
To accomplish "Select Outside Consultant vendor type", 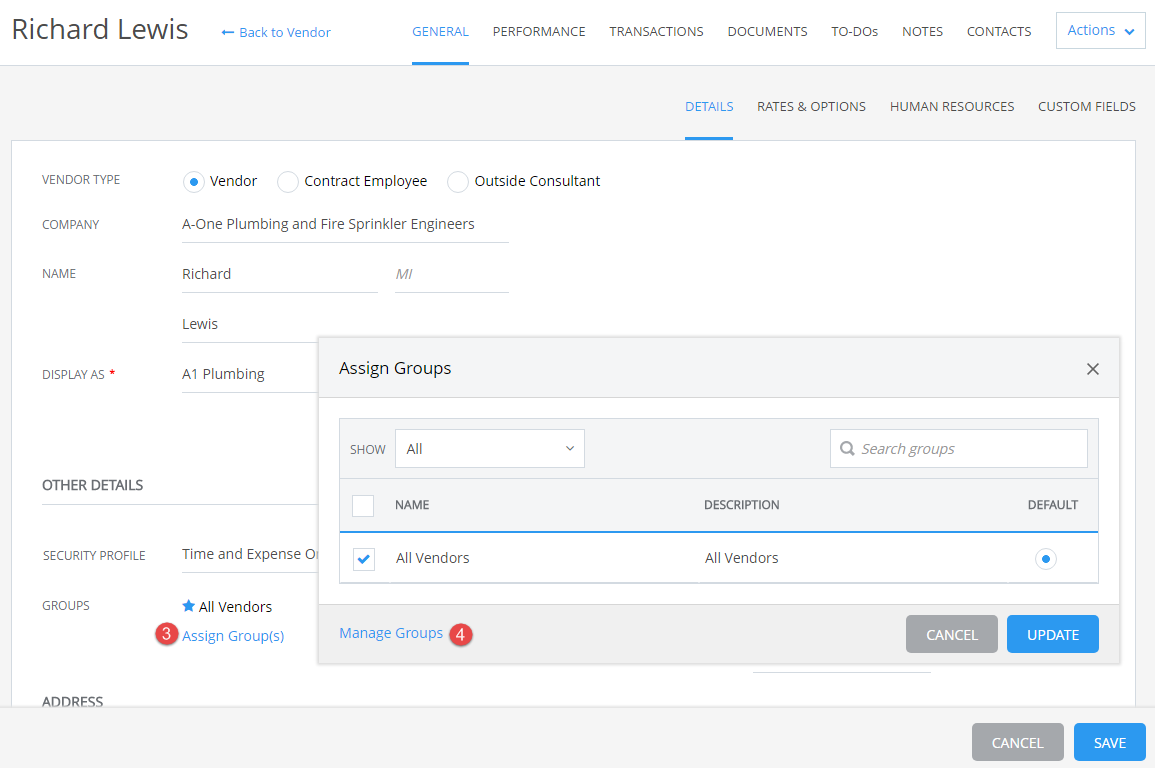I will coord(458,182).
